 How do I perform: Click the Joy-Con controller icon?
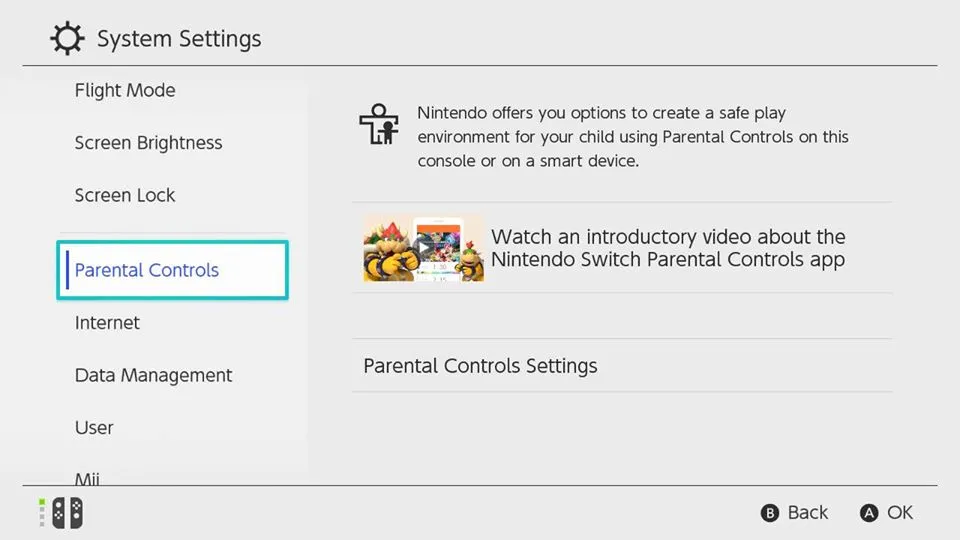coord(67,513)
